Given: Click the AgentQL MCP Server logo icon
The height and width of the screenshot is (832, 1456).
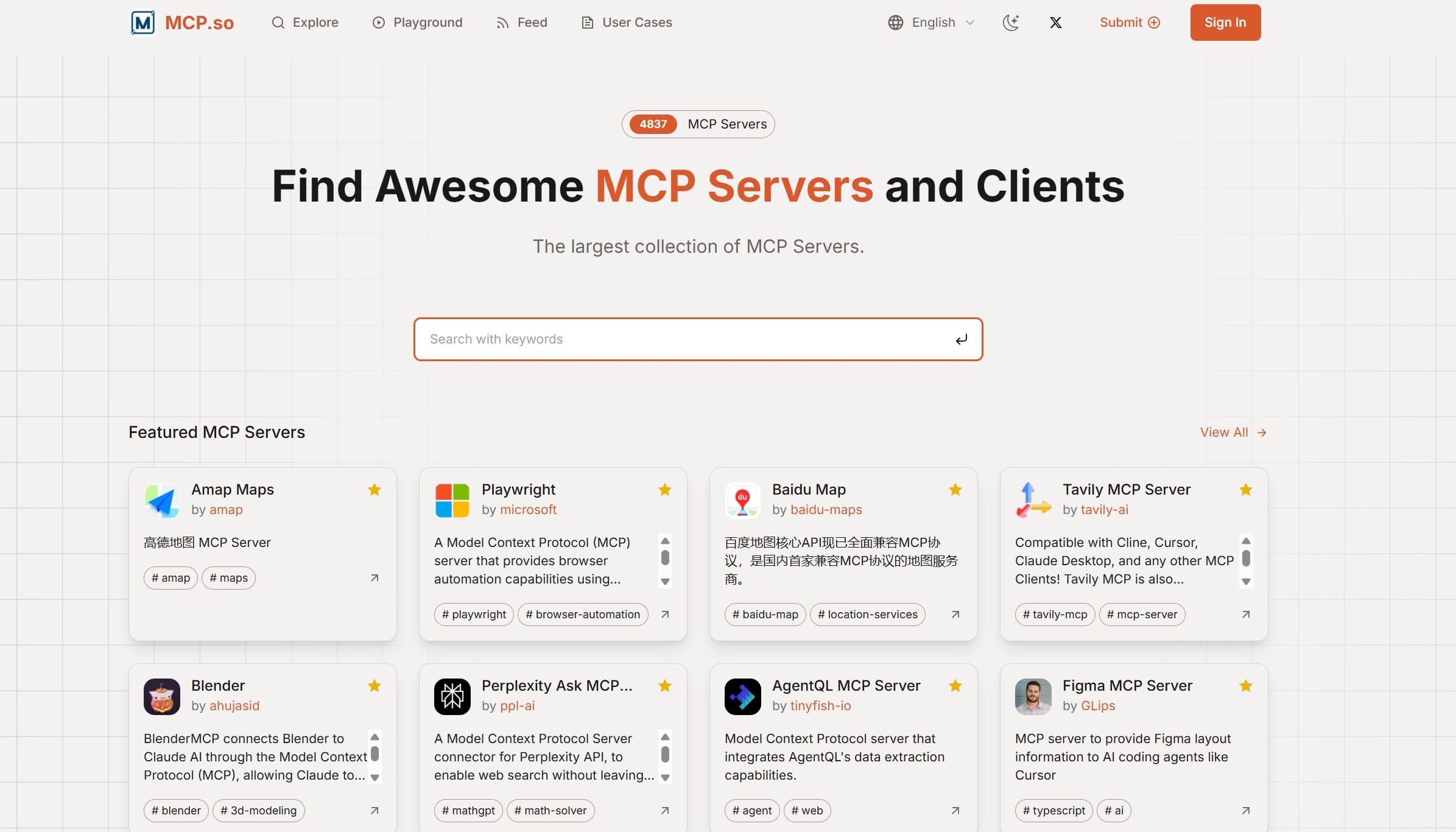Looking at the screenshot, I should [742, 696].
